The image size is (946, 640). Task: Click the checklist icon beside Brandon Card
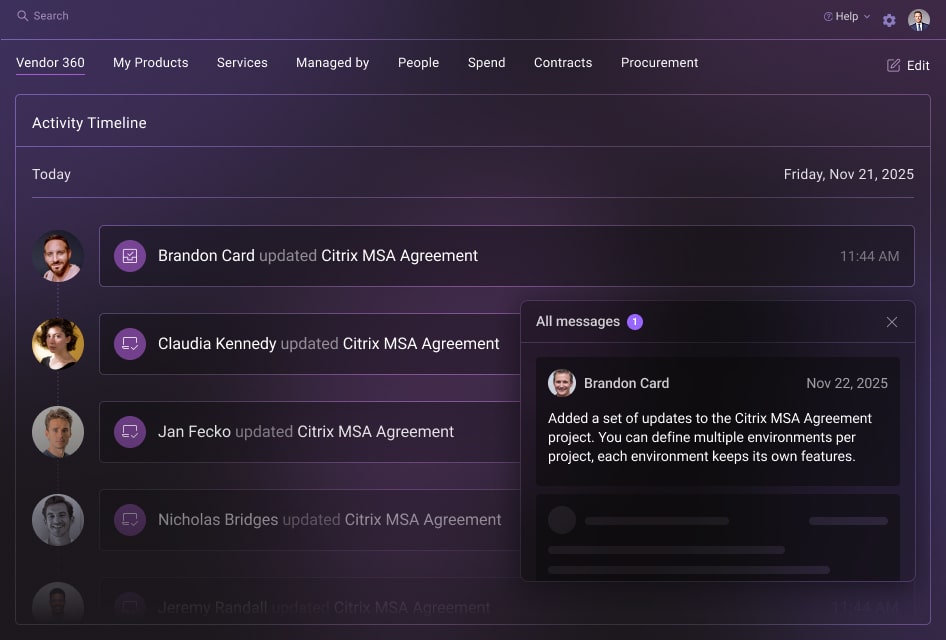pyautogui.click(x=130, y=256)
